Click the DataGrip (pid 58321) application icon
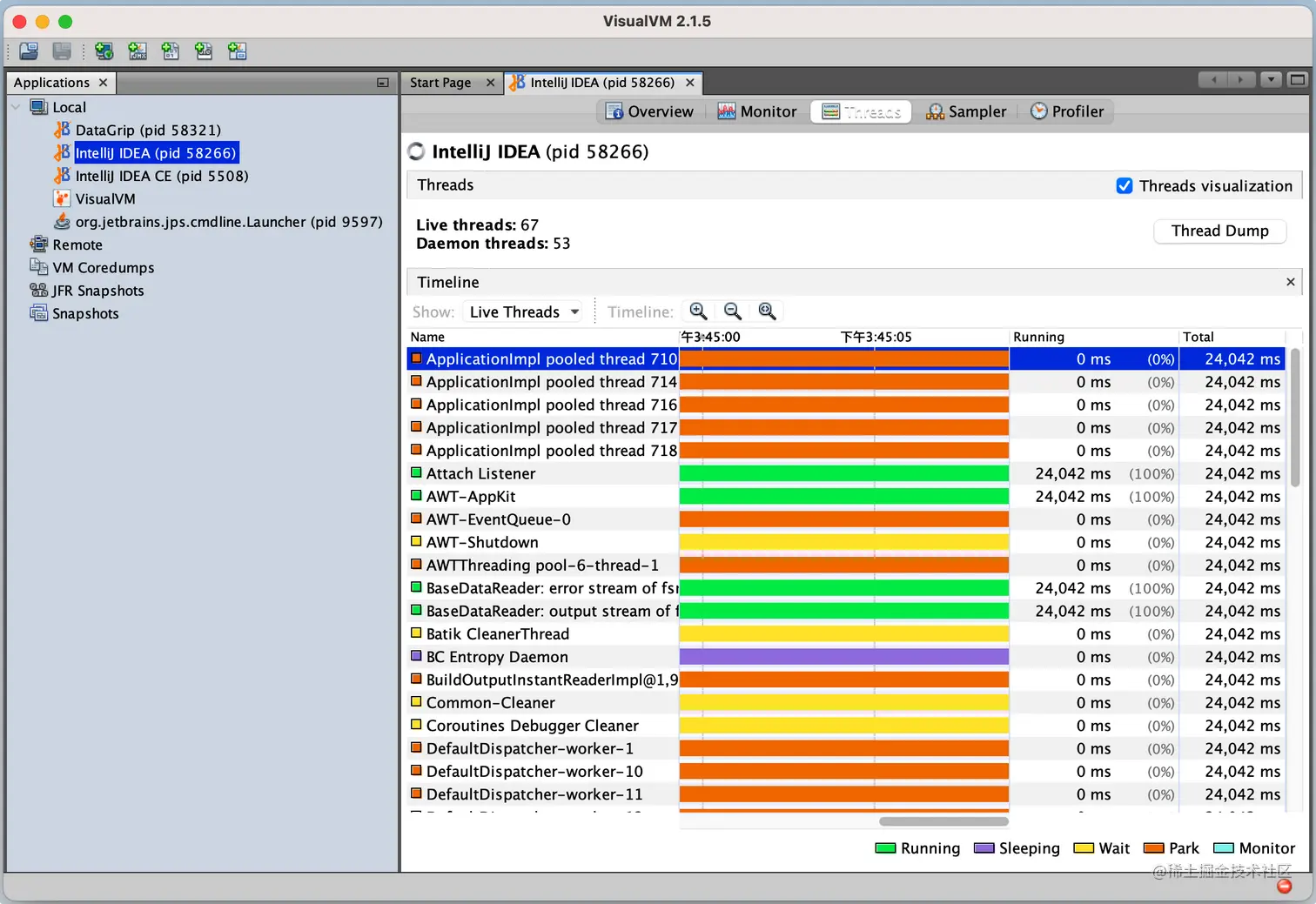The image size is (1316, 904). click(x=62, y=130)
